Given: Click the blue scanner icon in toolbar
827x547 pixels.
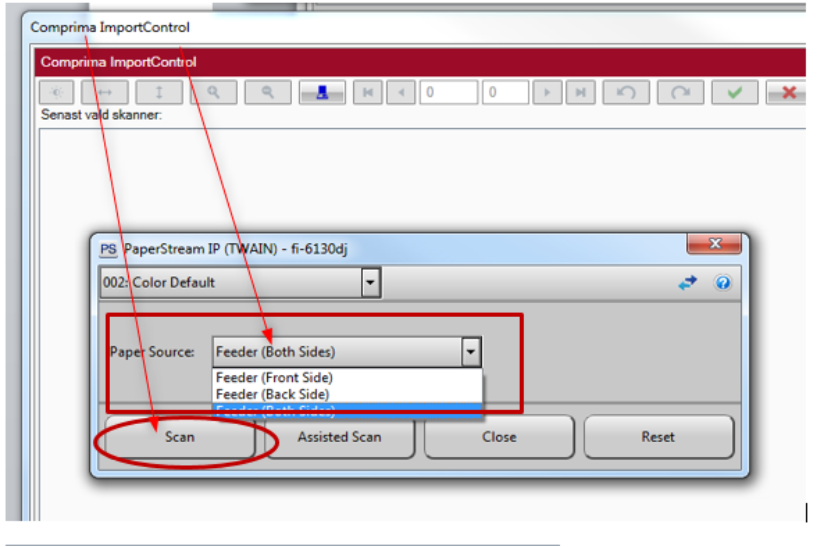Looking at the screenshot, I should [323, 92].
